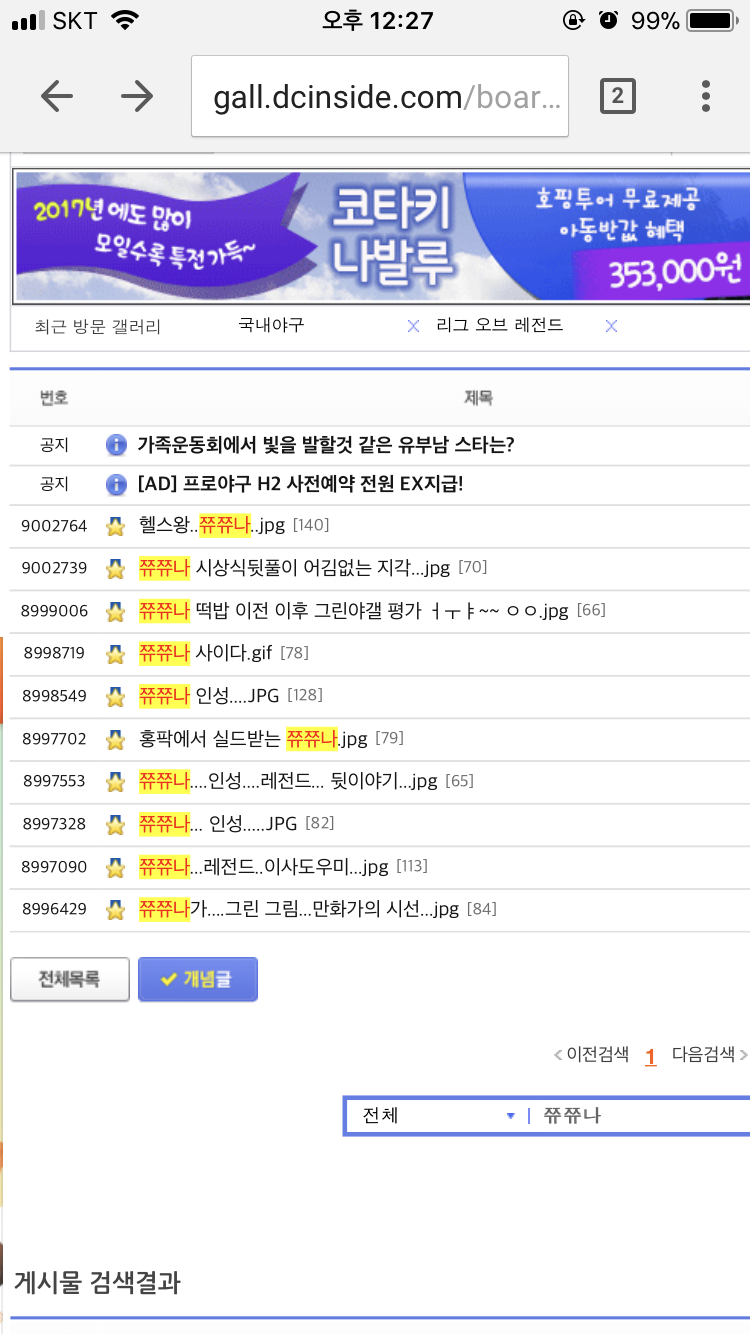Remove 국내야구 from recent galleries

coord(413,327)
